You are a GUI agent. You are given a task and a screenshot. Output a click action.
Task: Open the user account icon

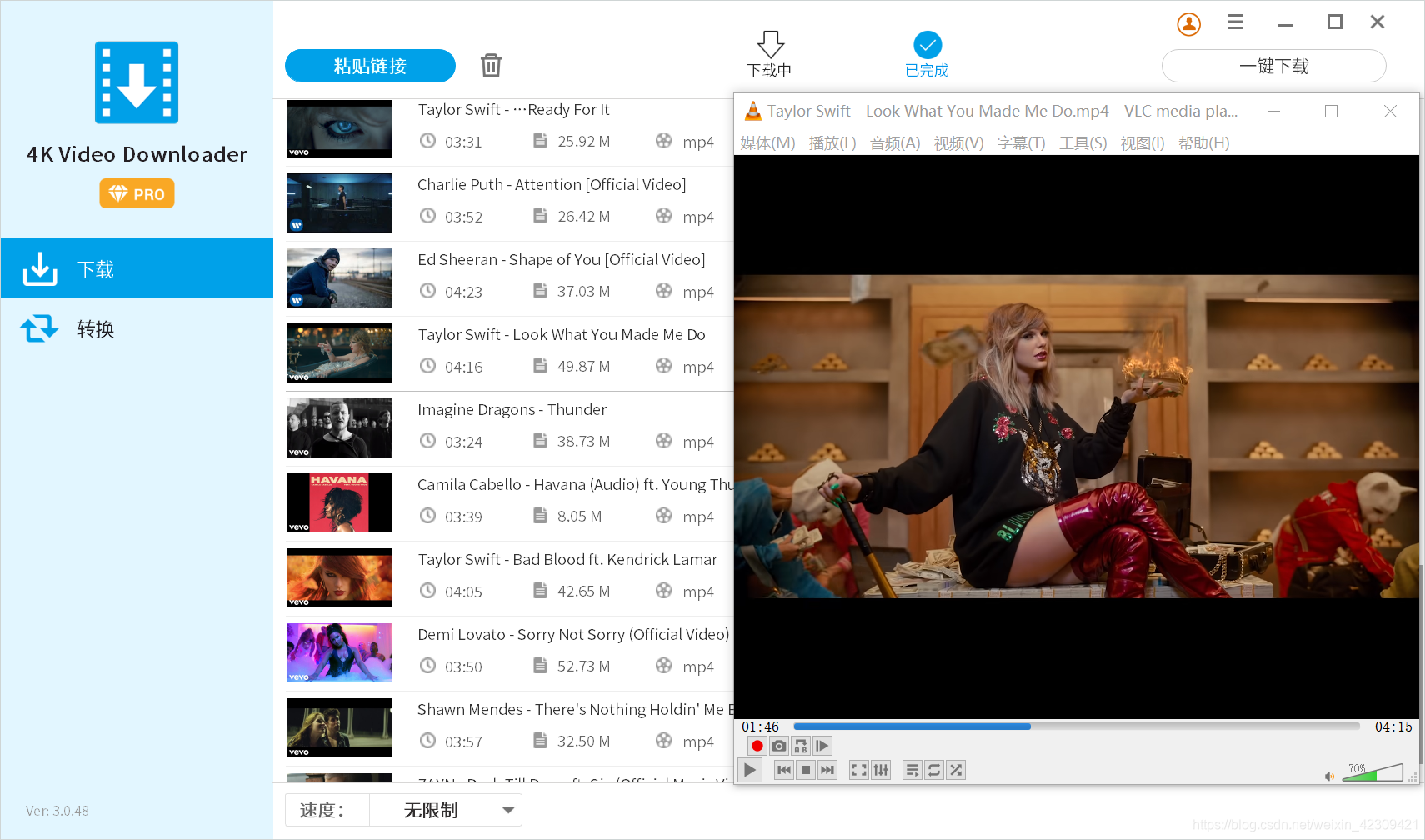1189,24
